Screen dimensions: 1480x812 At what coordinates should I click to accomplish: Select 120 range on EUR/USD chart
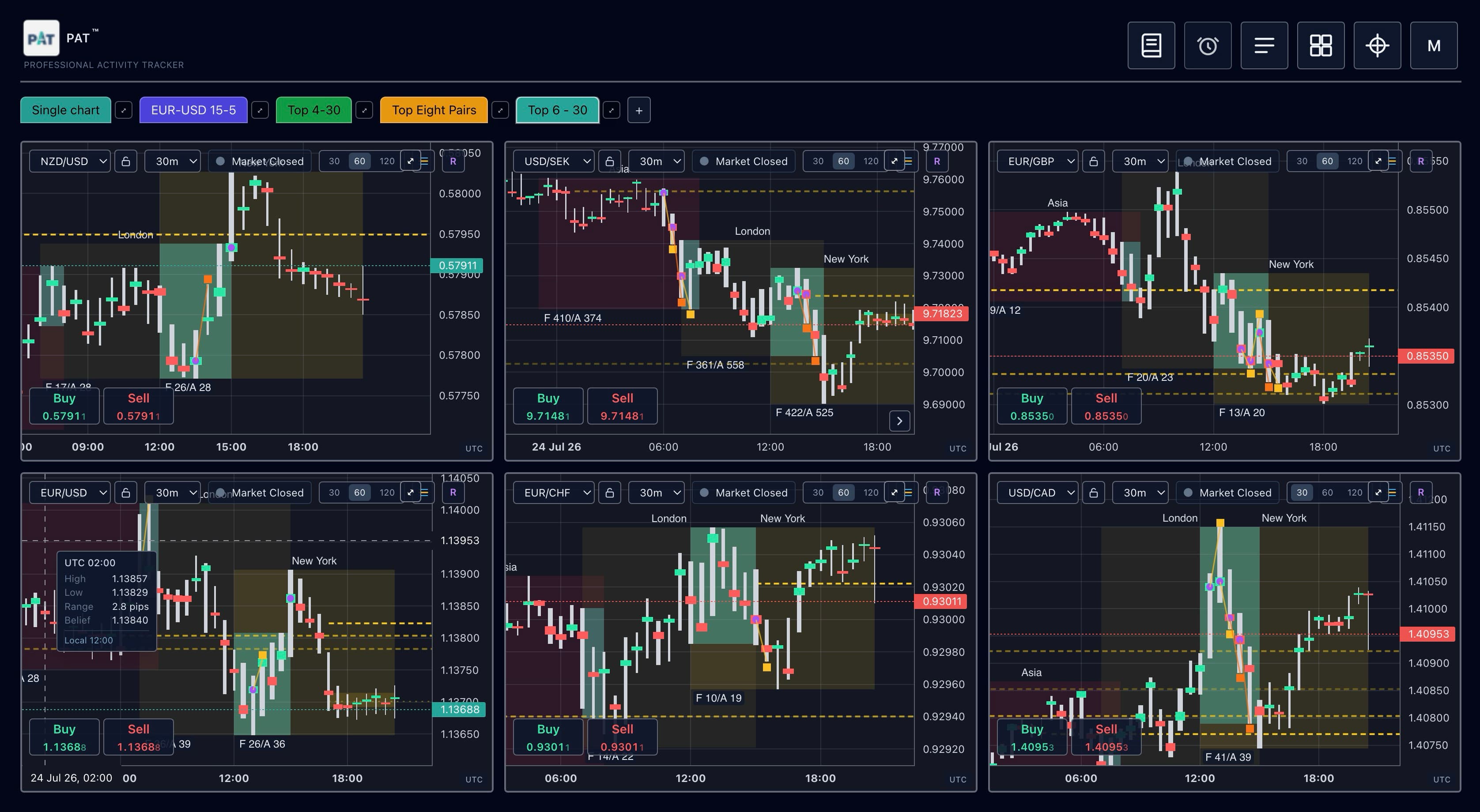pos(387,492)
